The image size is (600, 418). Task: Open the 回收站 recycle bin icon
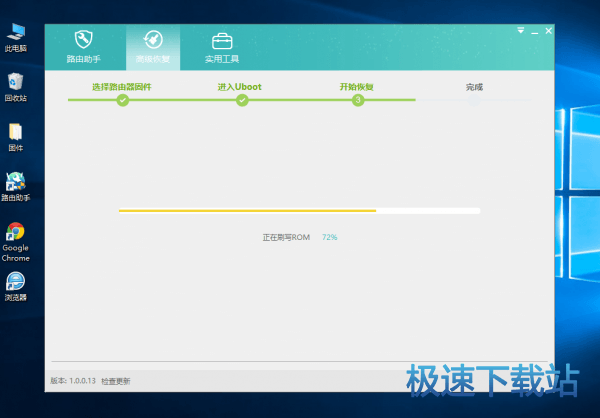click(x=16, y=84)
